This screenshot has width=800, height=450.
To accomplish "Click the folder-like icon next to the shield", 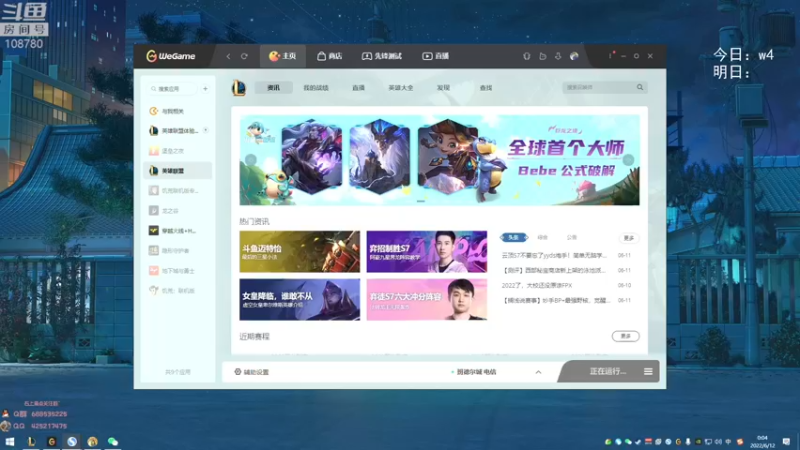I will pos(542,56).
